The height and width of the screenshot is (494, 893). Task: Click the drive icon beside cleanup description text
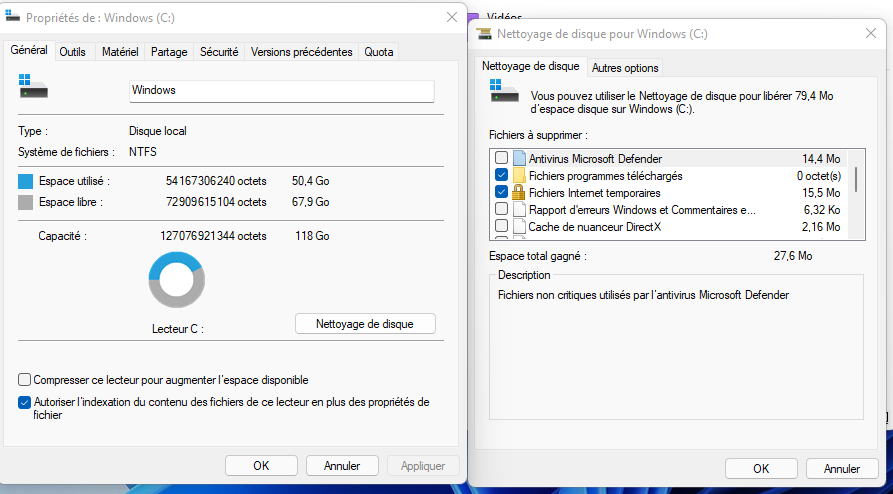(x=505, y=91)
